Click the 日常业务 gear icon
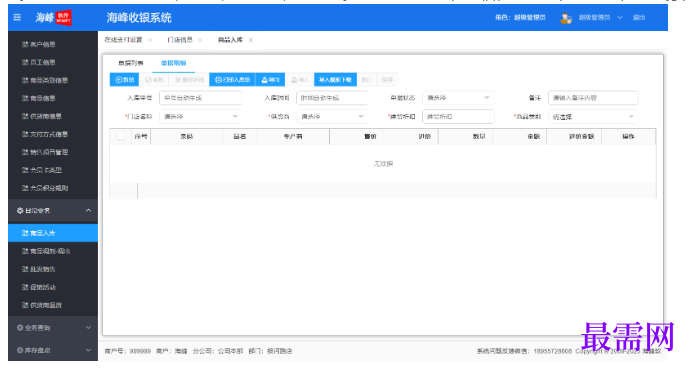Viewport: 693px width, 368px height. coord(20,211)
